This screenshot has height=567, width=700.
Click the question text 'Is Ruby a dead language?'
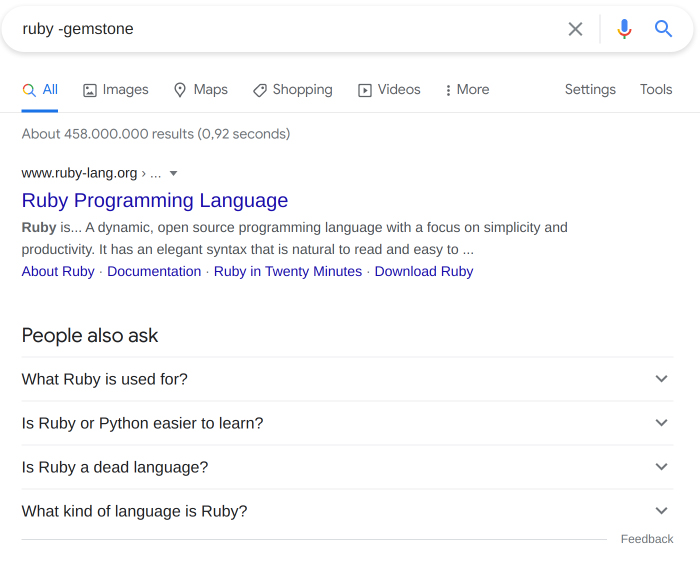point(115,467)
